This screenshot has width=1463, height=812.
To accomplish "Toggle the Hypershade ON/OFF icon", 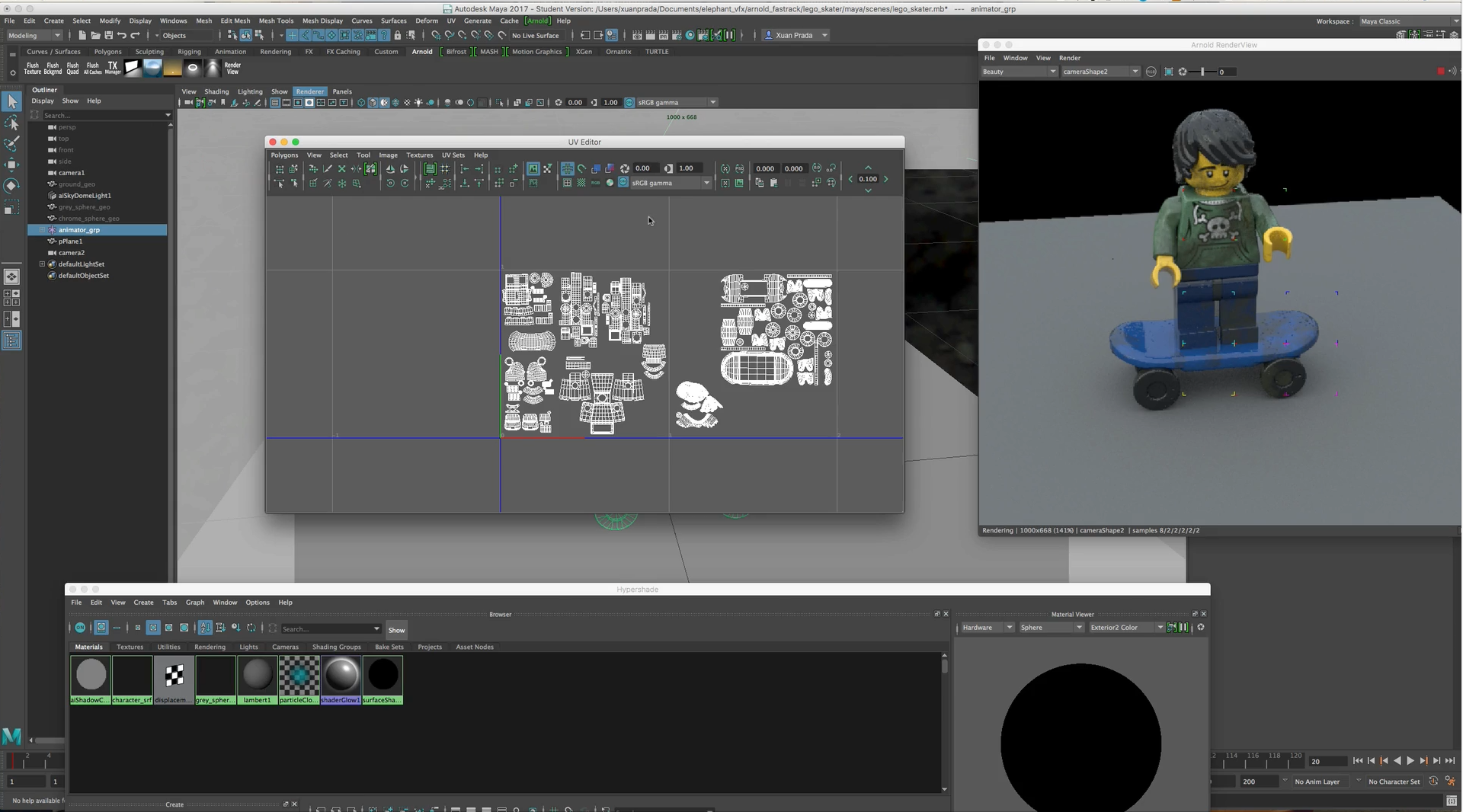I will (x=80, y=628).
